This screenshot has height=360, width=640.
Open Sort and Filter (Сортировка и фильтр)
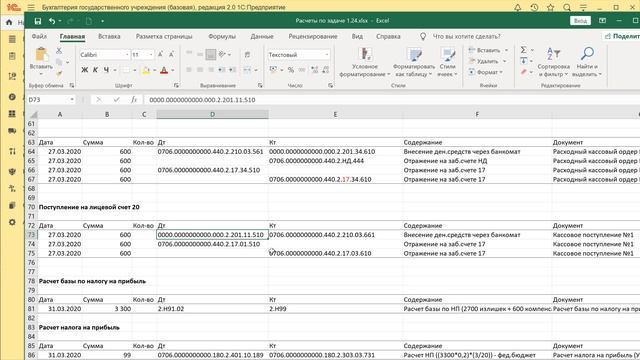553,62
